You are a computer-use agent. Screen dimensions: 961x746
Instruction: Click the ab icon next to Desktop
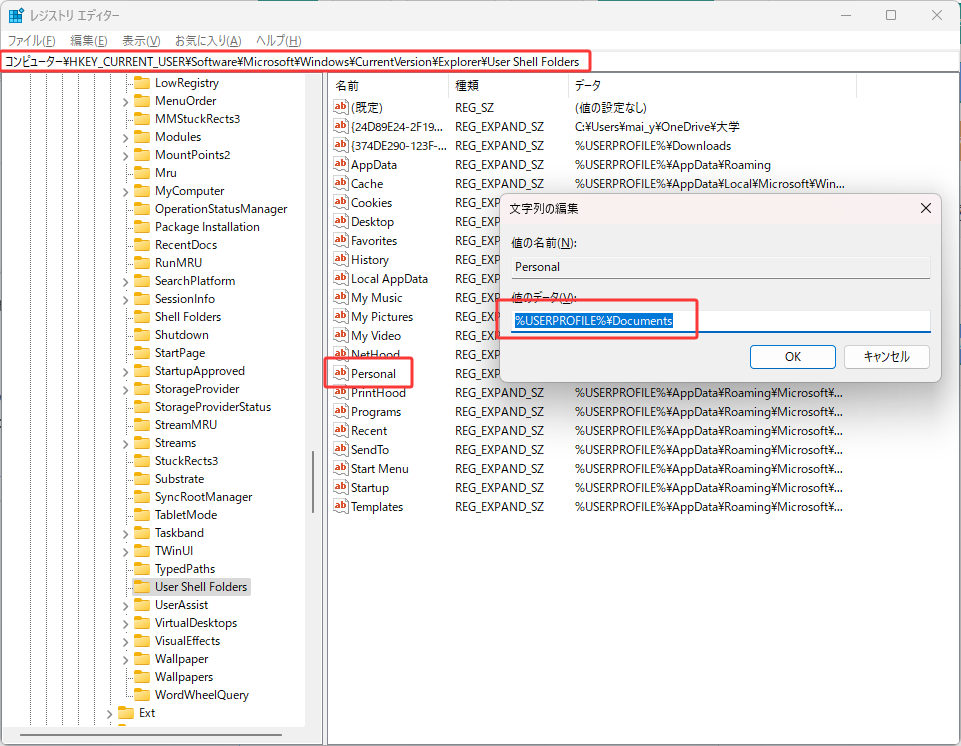pyautogui.click(x=341, y=221)
